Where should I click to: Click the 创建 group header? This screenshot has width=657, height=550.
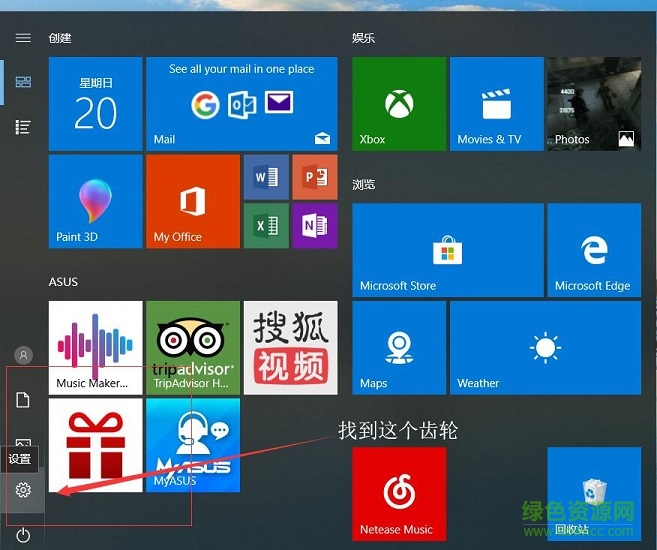tap(60, 38)
